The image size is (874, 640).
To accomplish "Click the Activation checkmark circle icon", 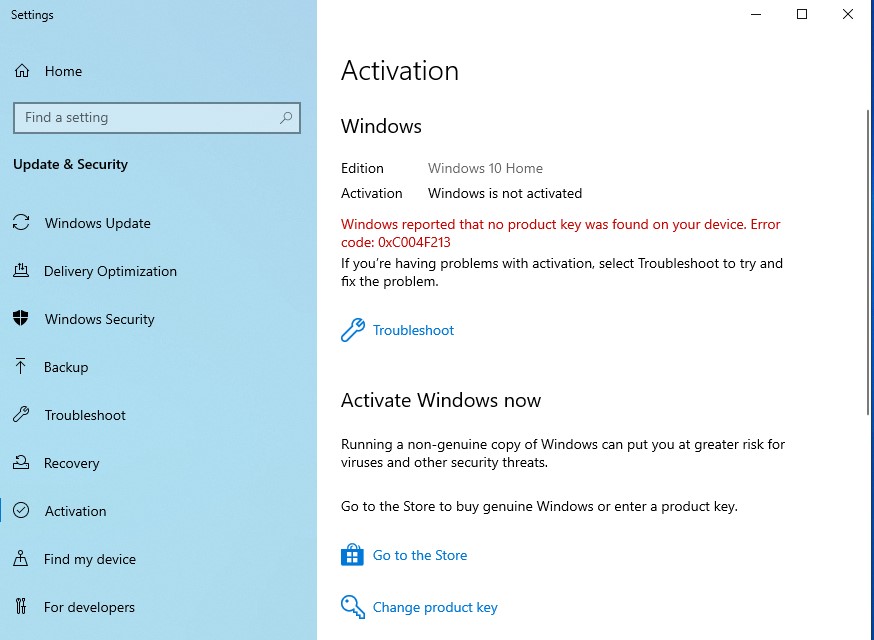I will 21,510.
